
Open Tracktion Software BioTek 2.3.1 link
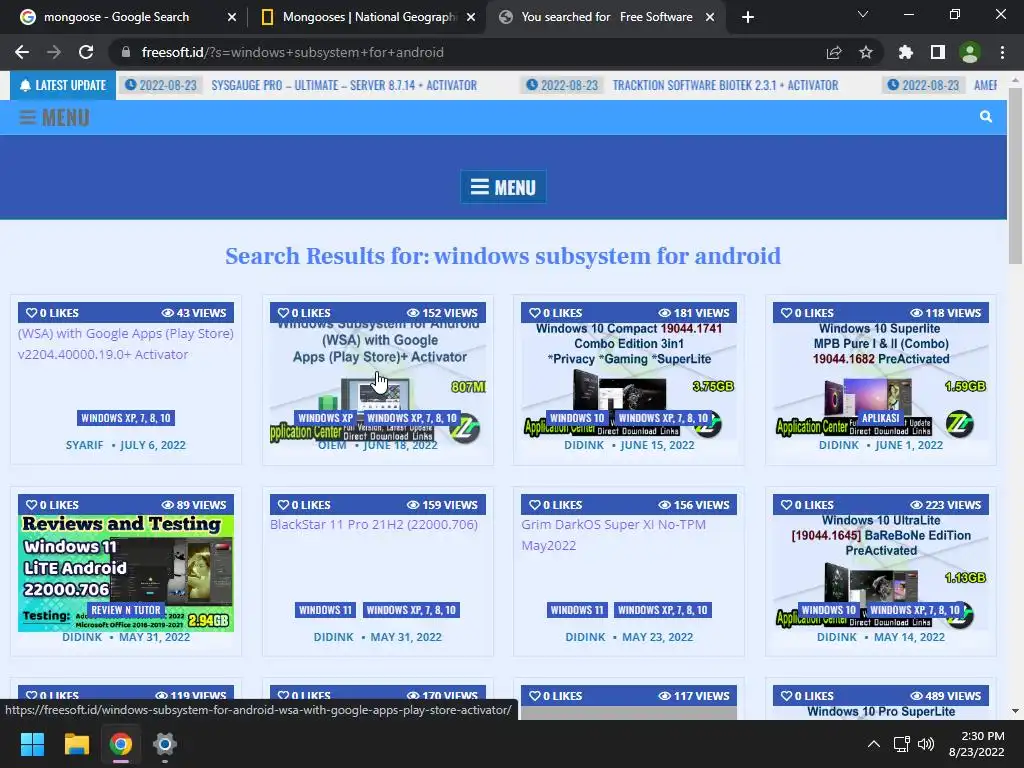pos(725,86)
